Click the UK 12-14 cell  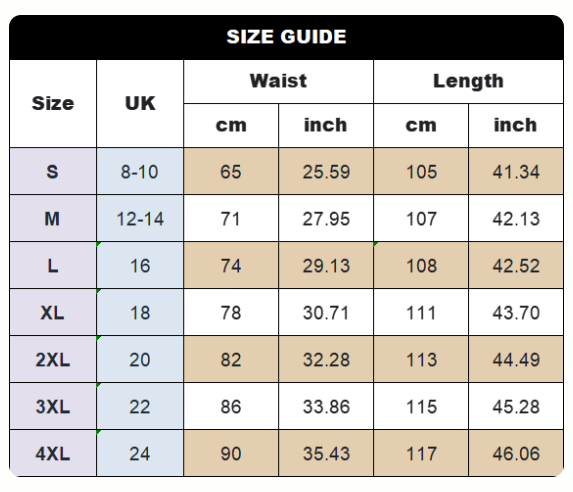click(140, 218)
